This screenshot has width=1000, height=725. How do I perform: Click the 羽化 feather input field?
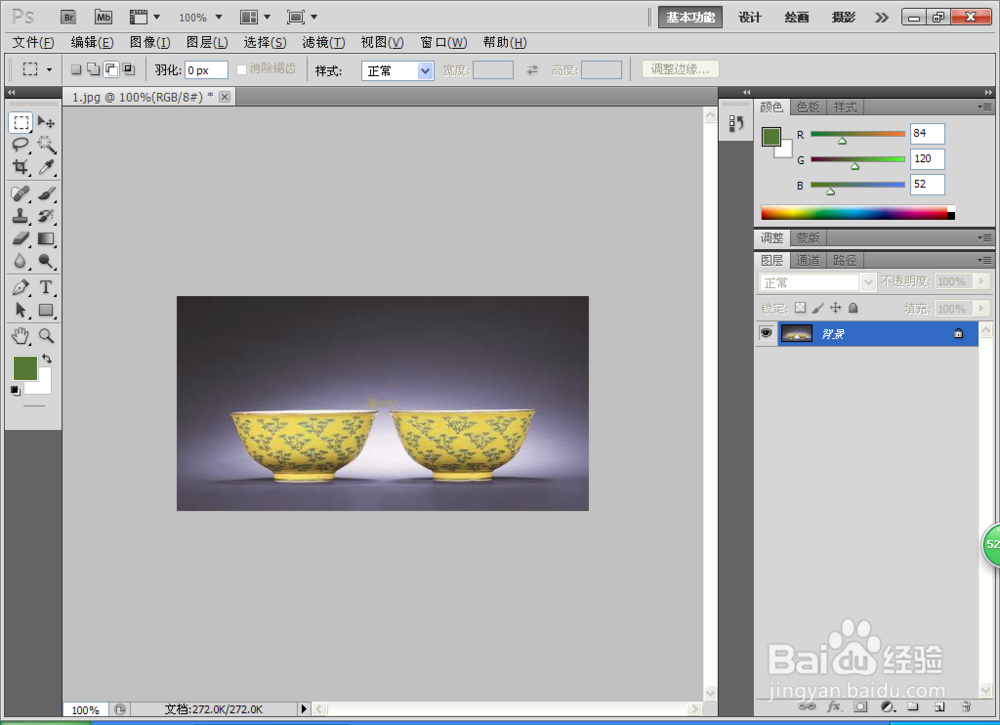click(x=206, y=70)
